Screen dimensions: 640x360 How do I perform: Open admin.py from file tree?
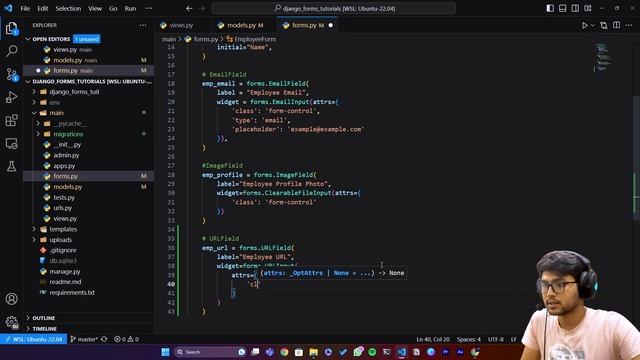point(66,155)
